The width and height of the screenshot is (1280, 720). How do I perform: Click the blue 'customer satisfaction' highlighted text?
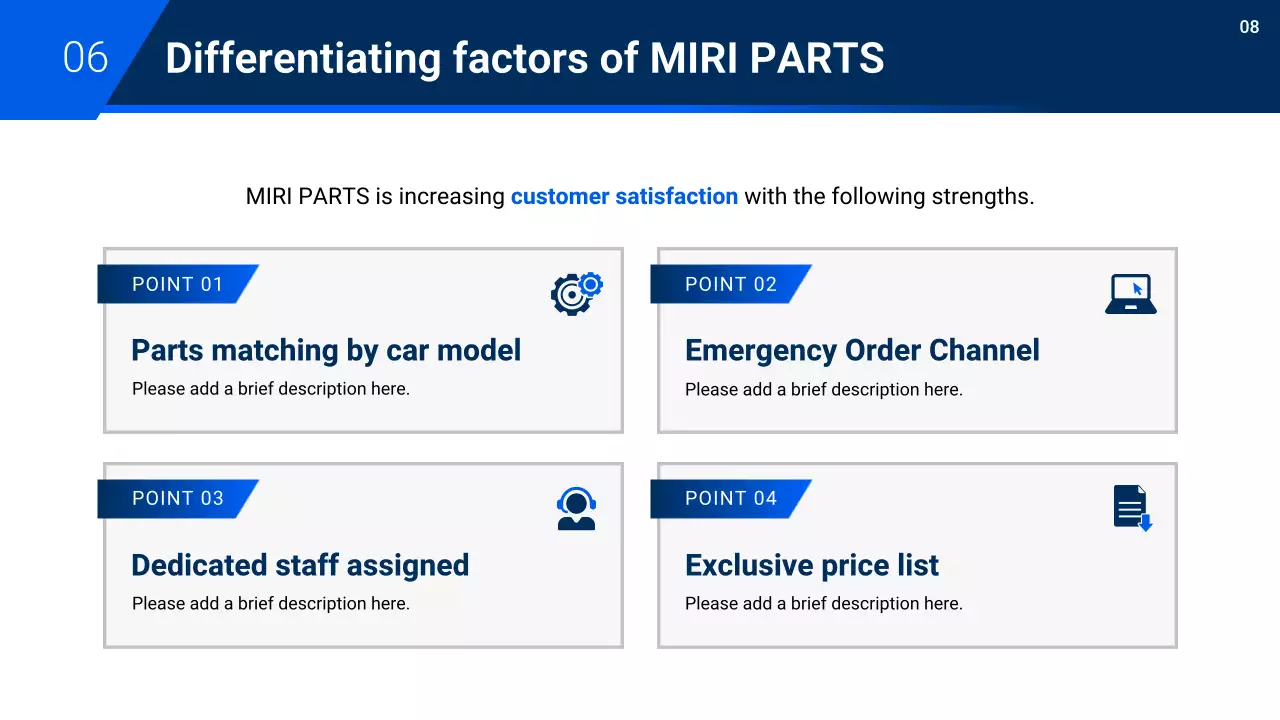pos(624,196)
